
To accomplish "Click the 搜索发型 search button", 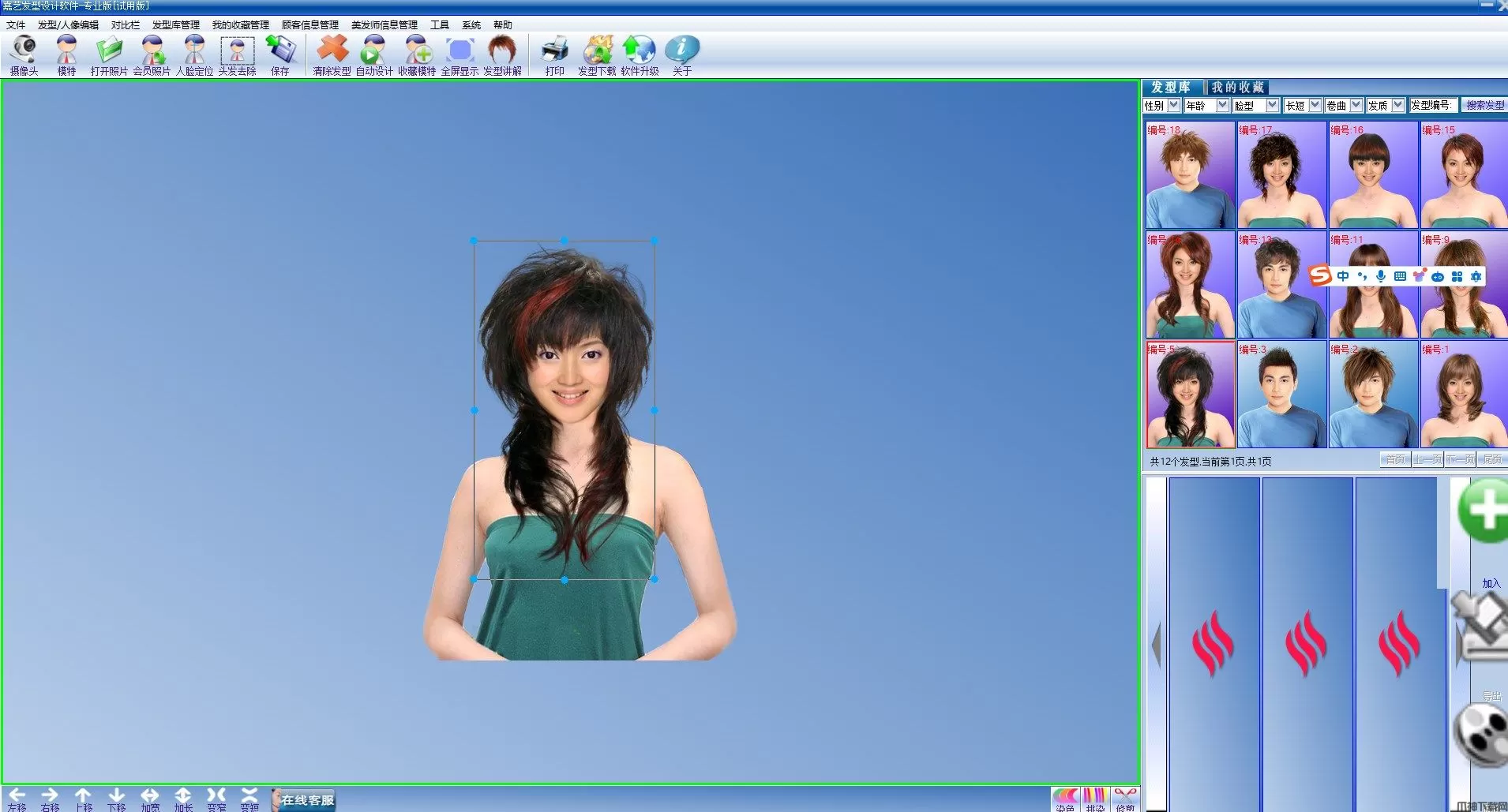I will tap(1484, 105).
